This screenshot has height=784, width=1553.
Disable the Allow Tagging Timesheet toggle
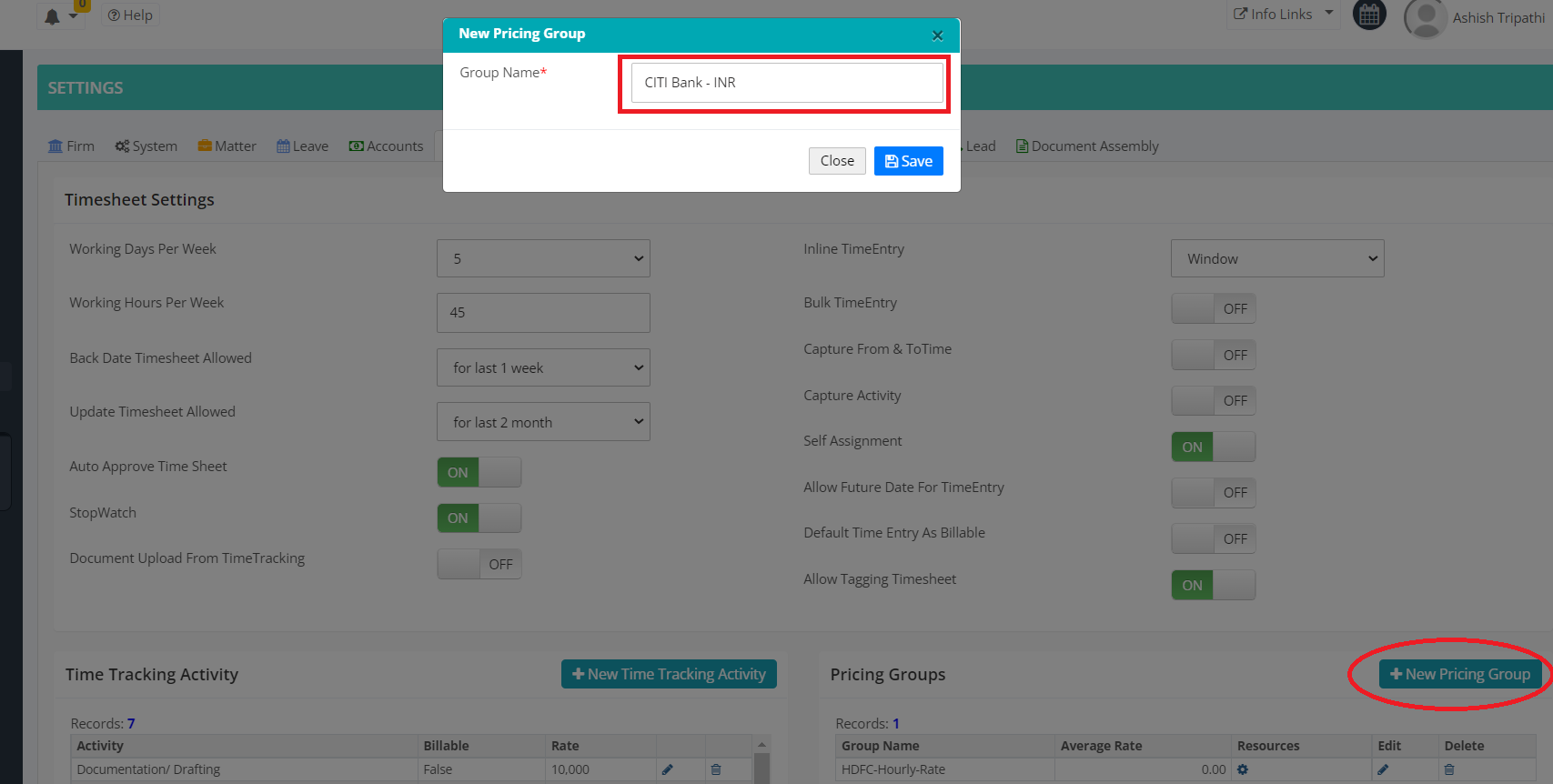1213,586
